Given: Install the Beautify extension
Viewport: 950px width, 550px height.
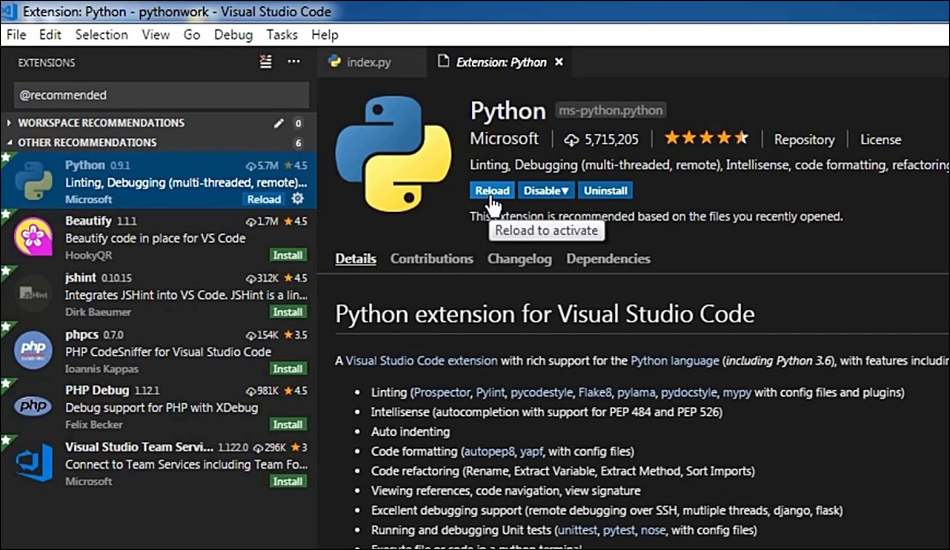Looking at the screenshot, I should pyautogui.click(x=288, y=255).
